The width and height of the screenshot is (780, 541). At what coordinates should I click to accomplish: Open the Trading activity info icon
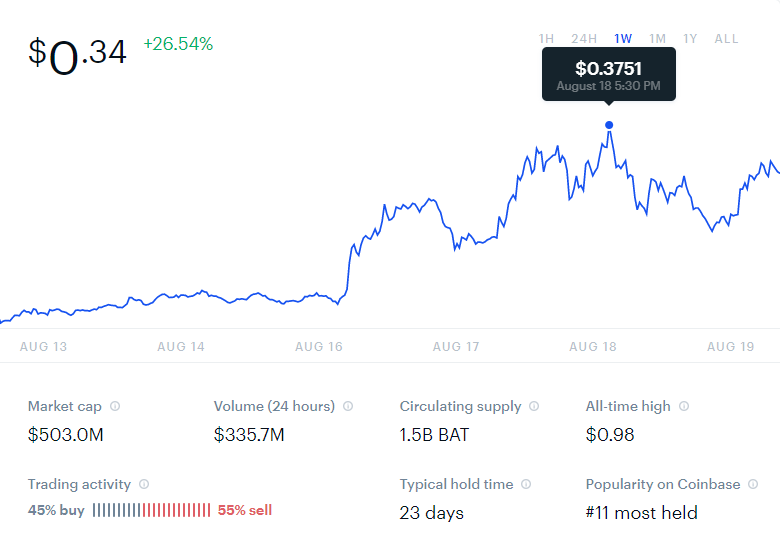[144, 484]
